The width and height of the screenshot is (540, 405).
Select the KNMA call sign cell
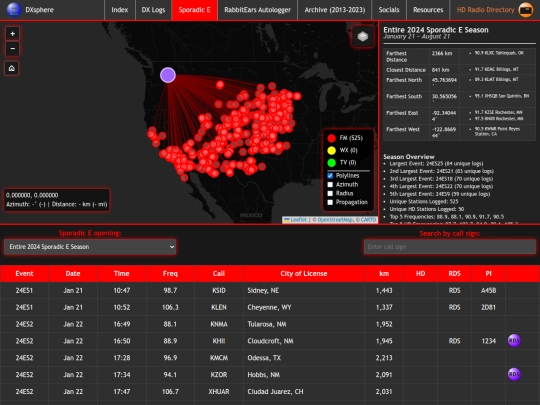(x=219, y=324)
